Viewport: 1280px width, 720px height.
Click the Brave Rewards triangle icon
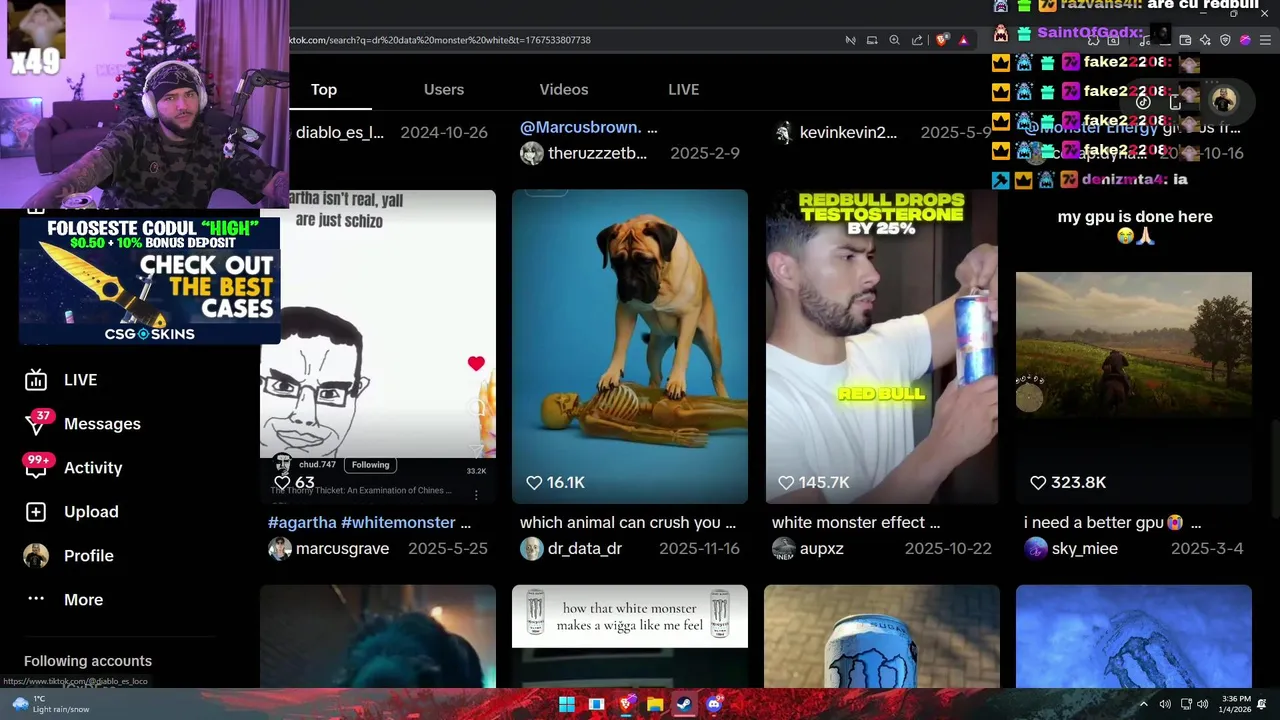tap(963, 40)
